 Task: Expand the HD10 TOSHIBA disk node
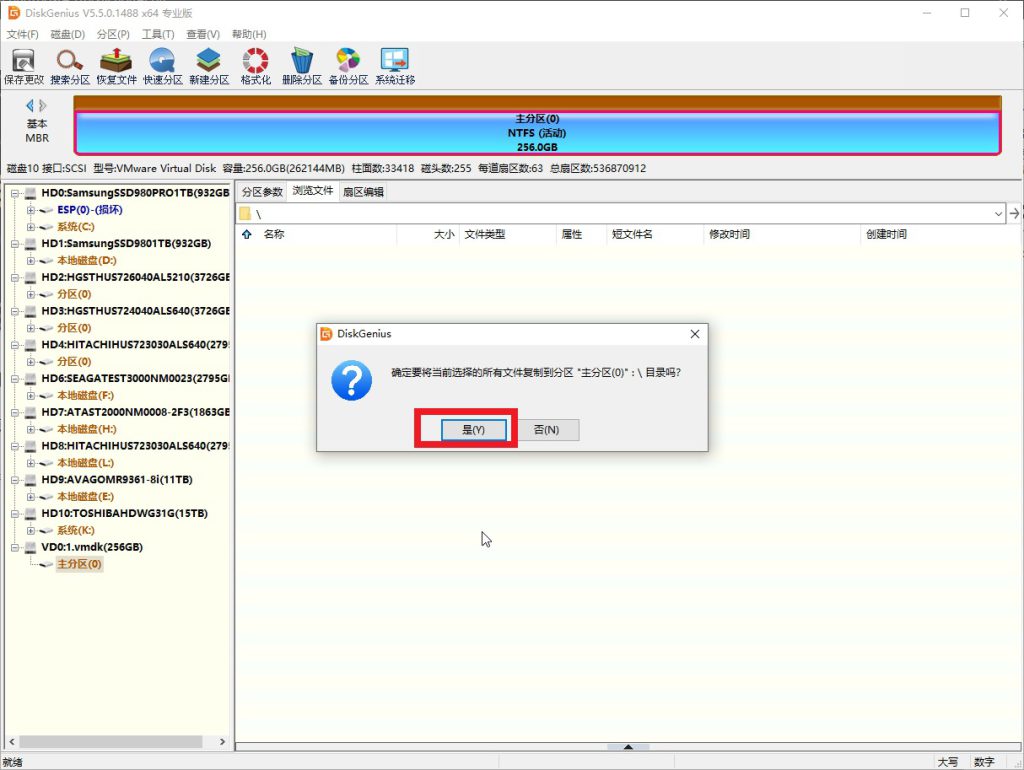point(15,514)
